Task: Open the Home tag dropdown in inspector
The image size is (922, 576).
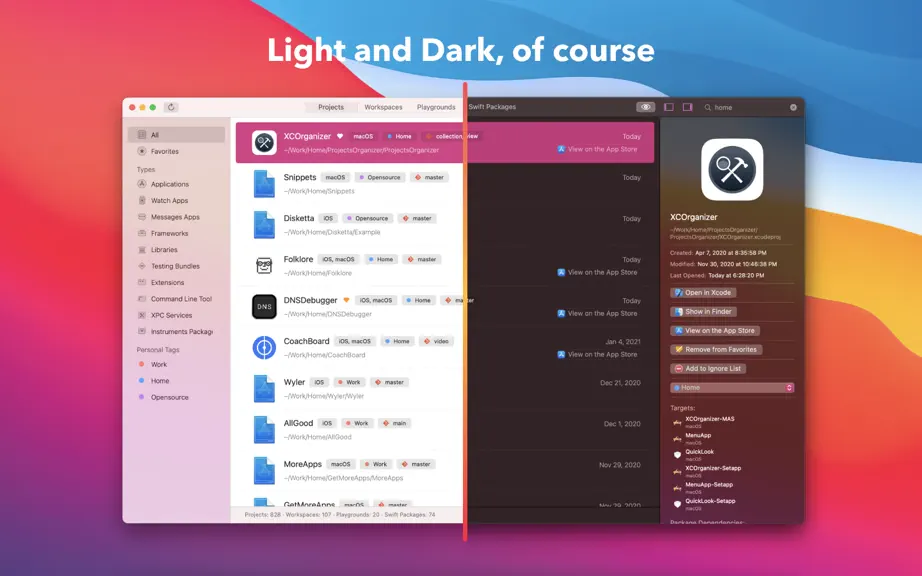Action: 732,388
